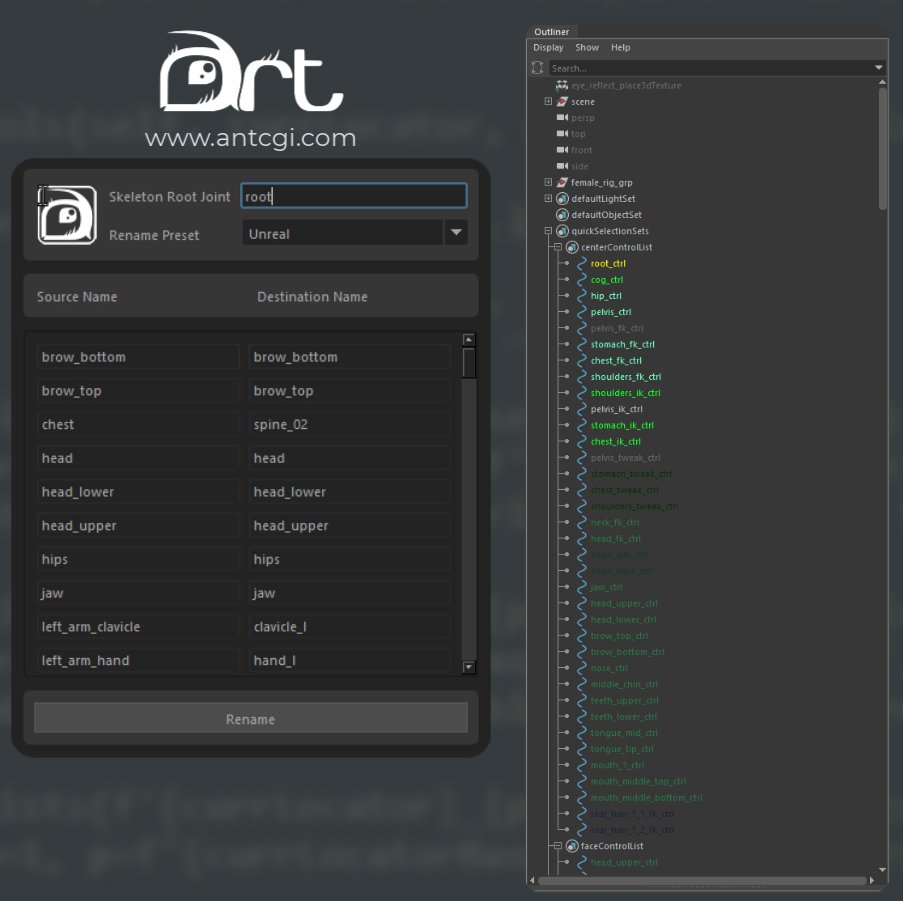Viewport: 903px width, 901px height.
Task: Click the Outliner scroll right arrow
Action: click(872, 880)
